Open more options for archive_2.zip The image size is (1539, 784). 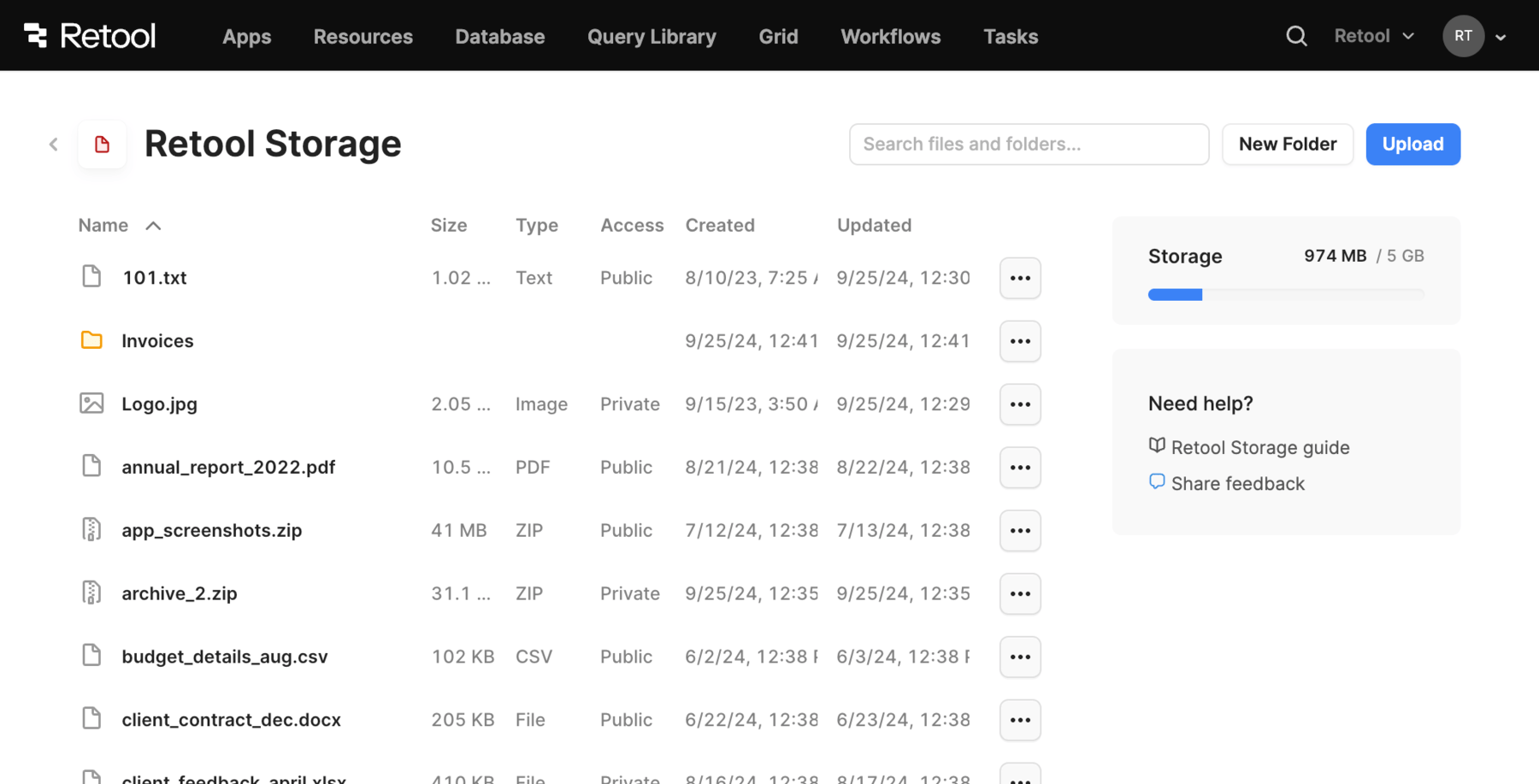tap(1020, 593)
